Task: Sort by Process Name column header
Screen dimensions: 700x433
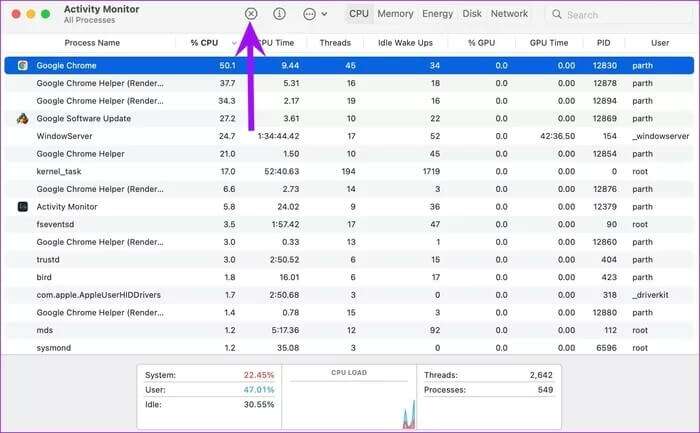Action: [92, 43]
